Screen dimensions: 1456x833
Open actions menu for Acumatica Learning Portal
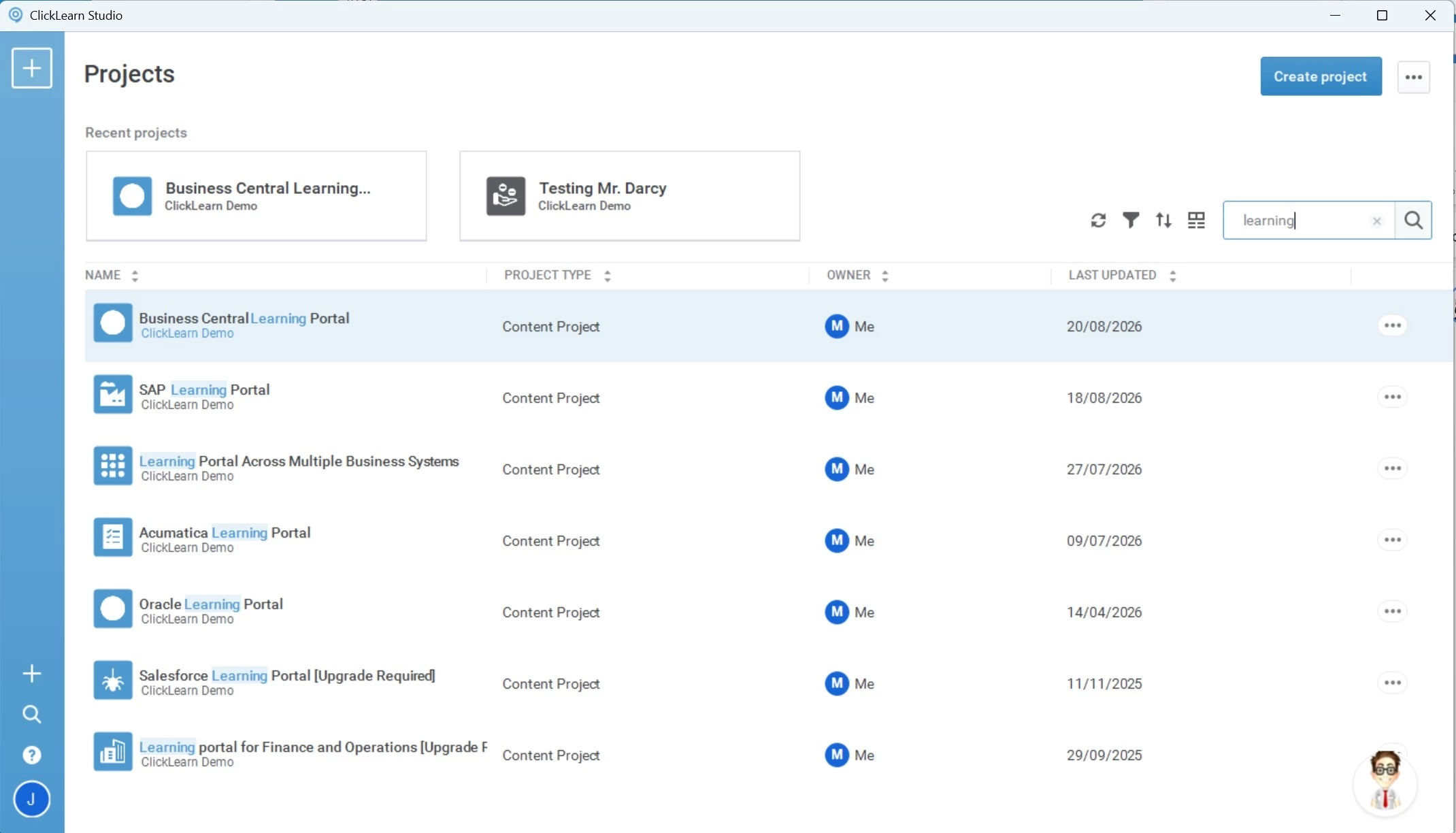(1392, 540)
